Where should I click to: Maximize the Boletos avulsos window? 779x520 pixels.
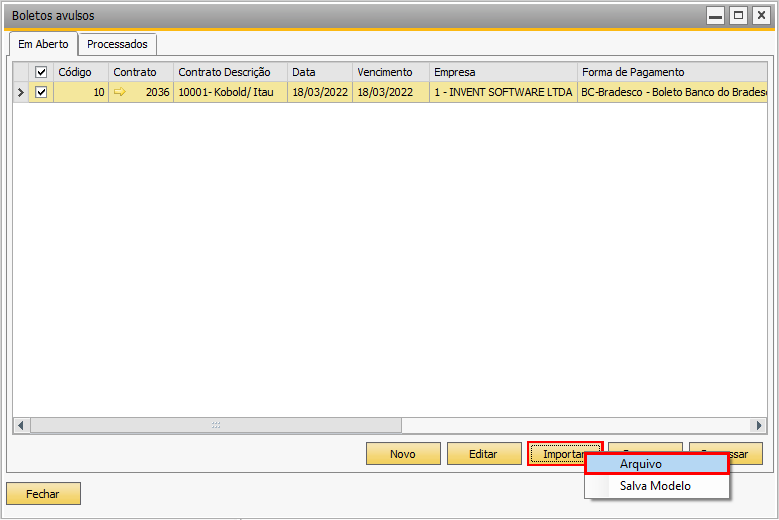tap(738, 15)
